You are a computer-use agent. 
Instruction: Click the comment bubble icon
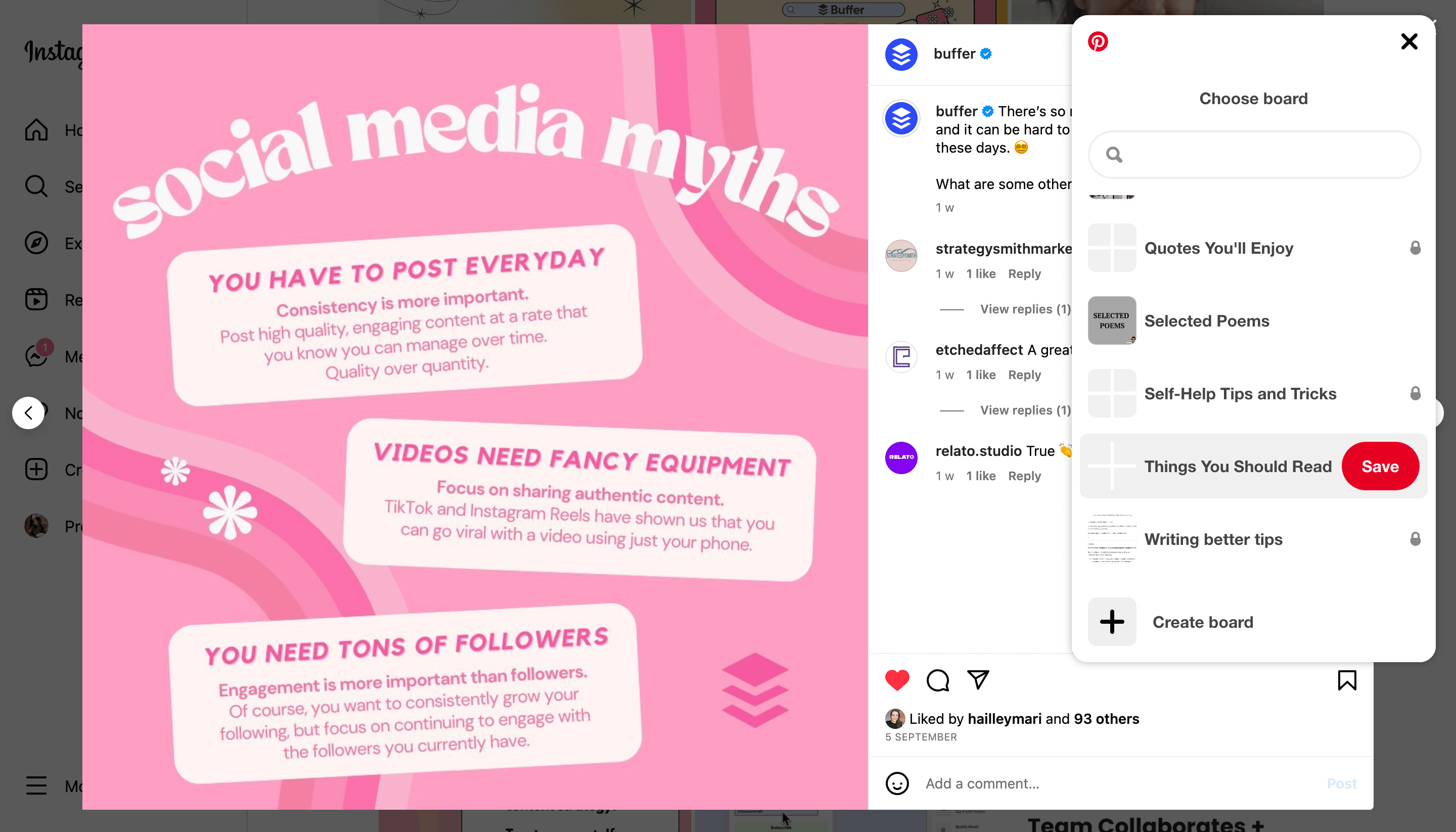point(937,680)
